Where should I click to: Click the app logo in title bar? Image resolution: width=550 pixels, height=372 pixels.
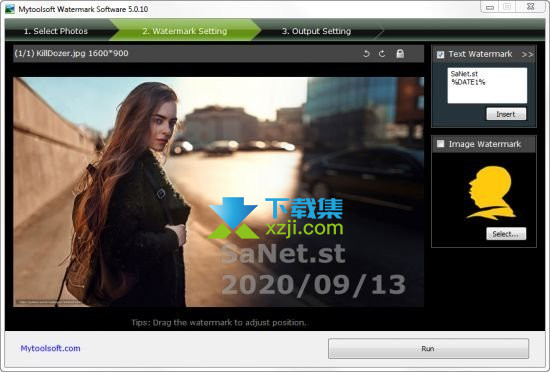click(9, 9)
